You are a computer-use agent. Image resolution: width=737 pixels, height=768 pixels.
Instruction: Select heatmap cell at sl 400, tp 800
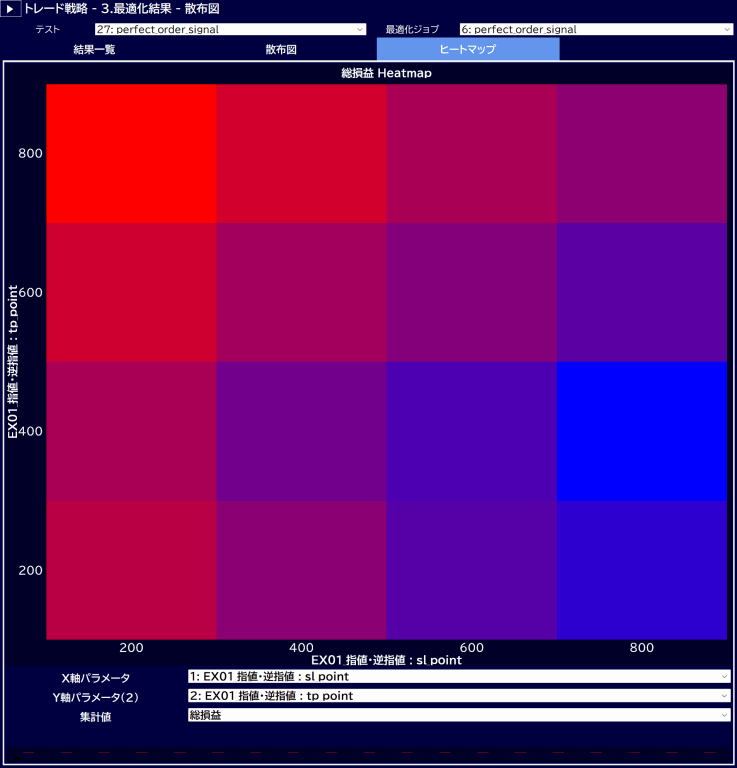(x=302, y=154)
